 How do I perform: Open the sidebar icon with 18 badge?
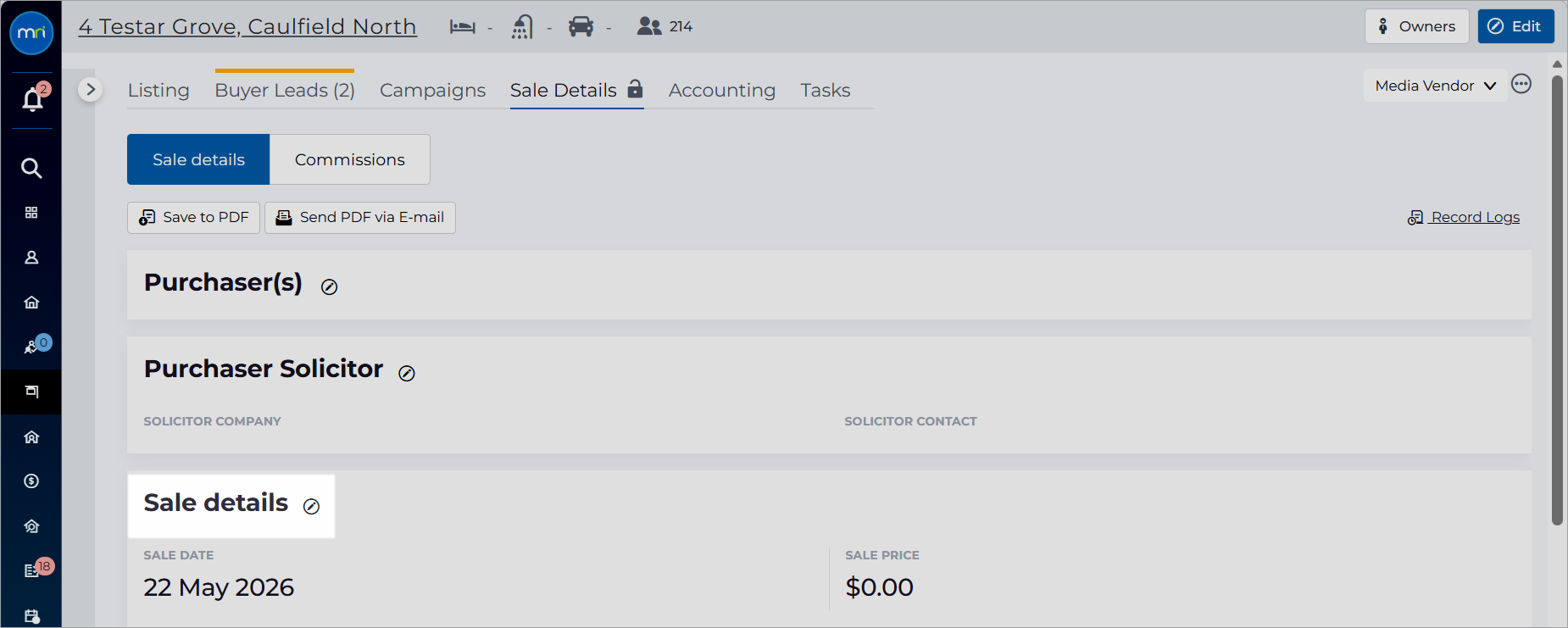(32, 570)
